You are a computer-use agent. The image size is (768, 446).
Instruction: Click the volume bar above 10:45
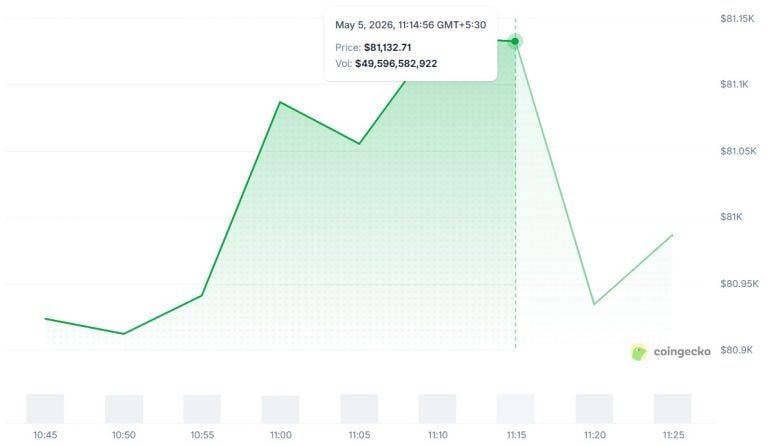tap(45, 408)
